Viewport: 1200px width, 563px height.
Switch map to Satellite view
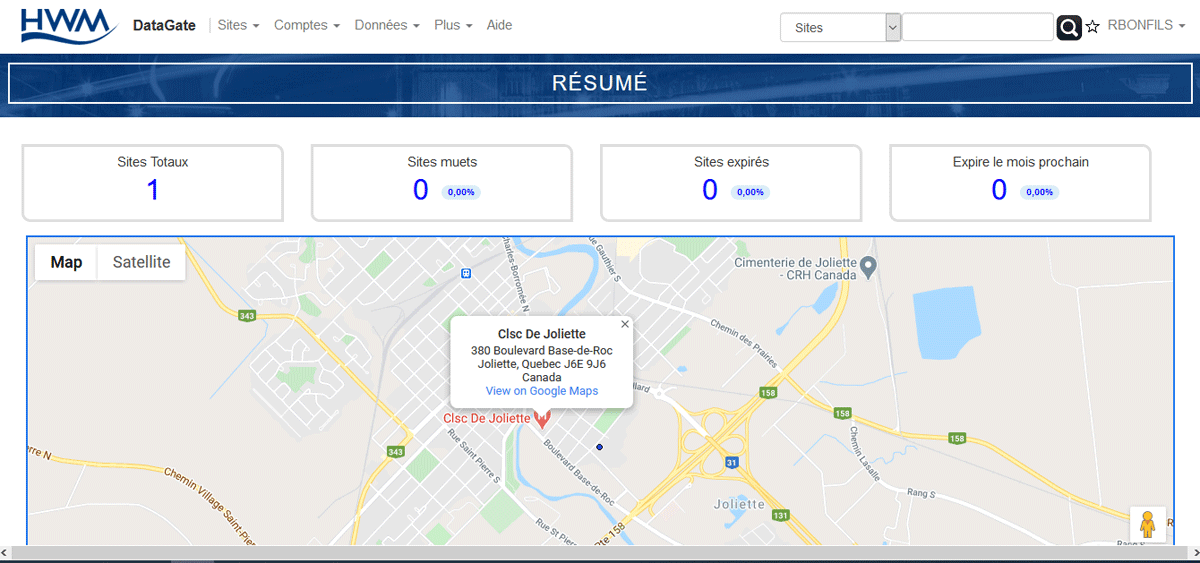141,262
